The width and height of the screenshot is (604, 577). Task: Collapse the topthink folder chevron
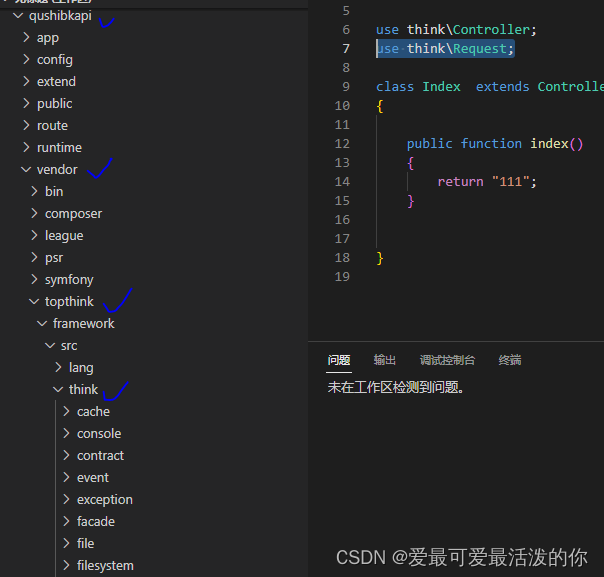coord(34,302)
